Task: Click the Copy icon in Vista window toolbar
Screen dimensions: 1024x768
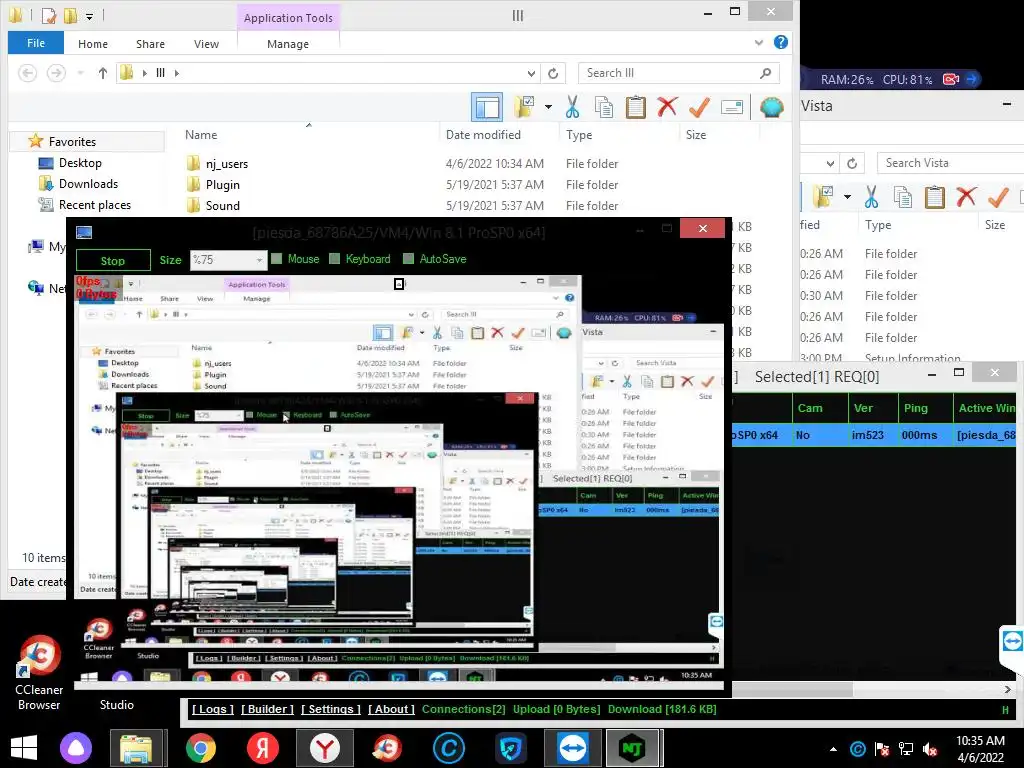Action: 903,197
